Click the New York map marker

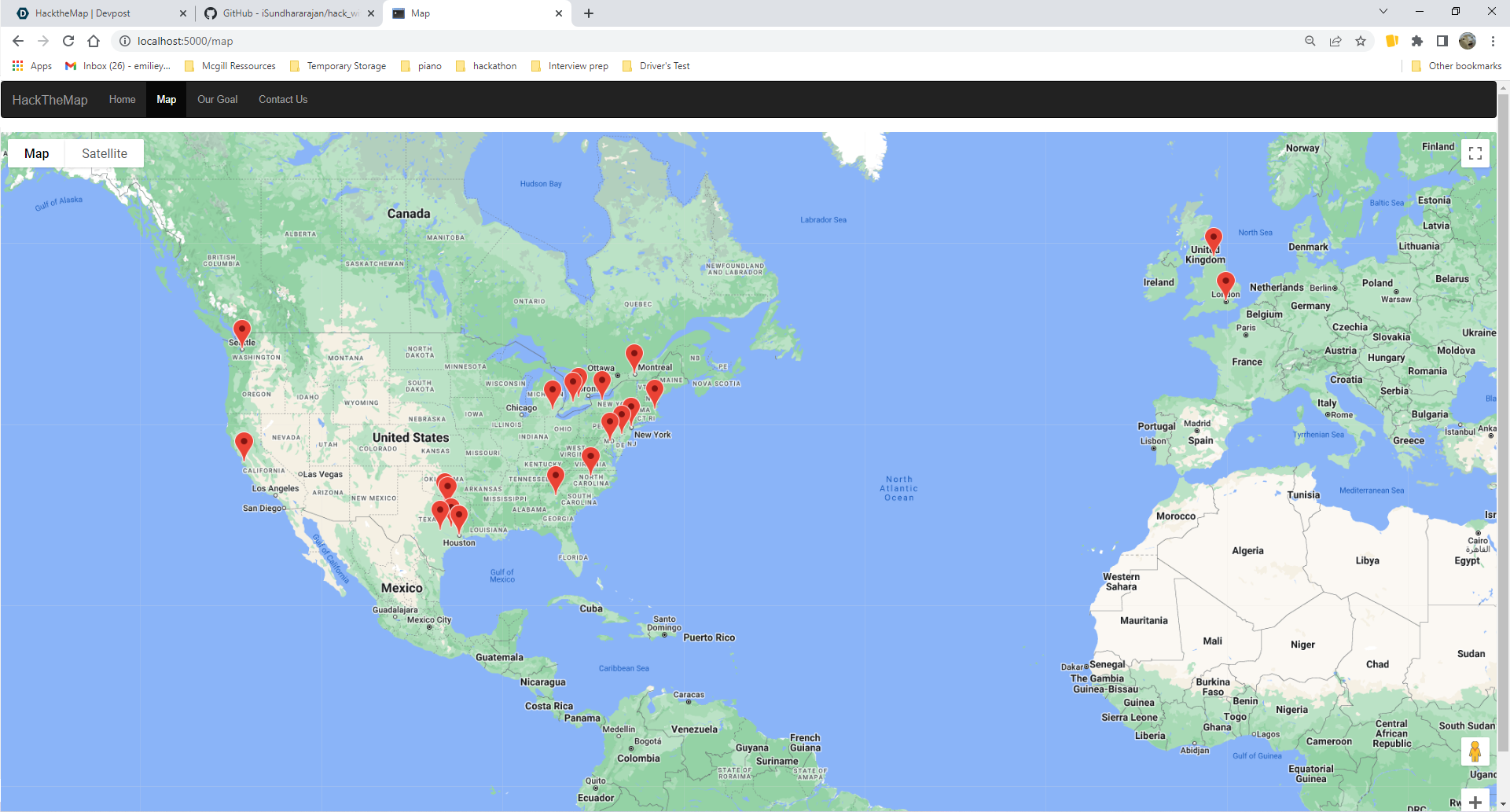(x=631, y=412)
